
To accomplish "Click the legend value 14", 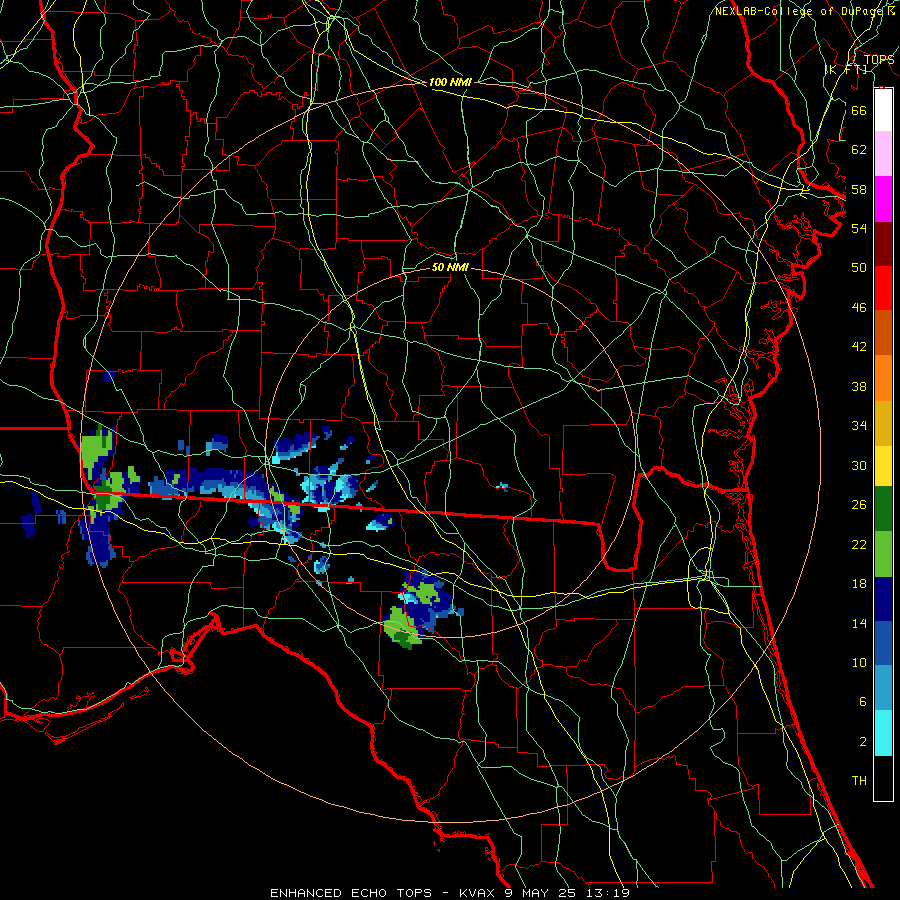I will (x=859, y=623).
